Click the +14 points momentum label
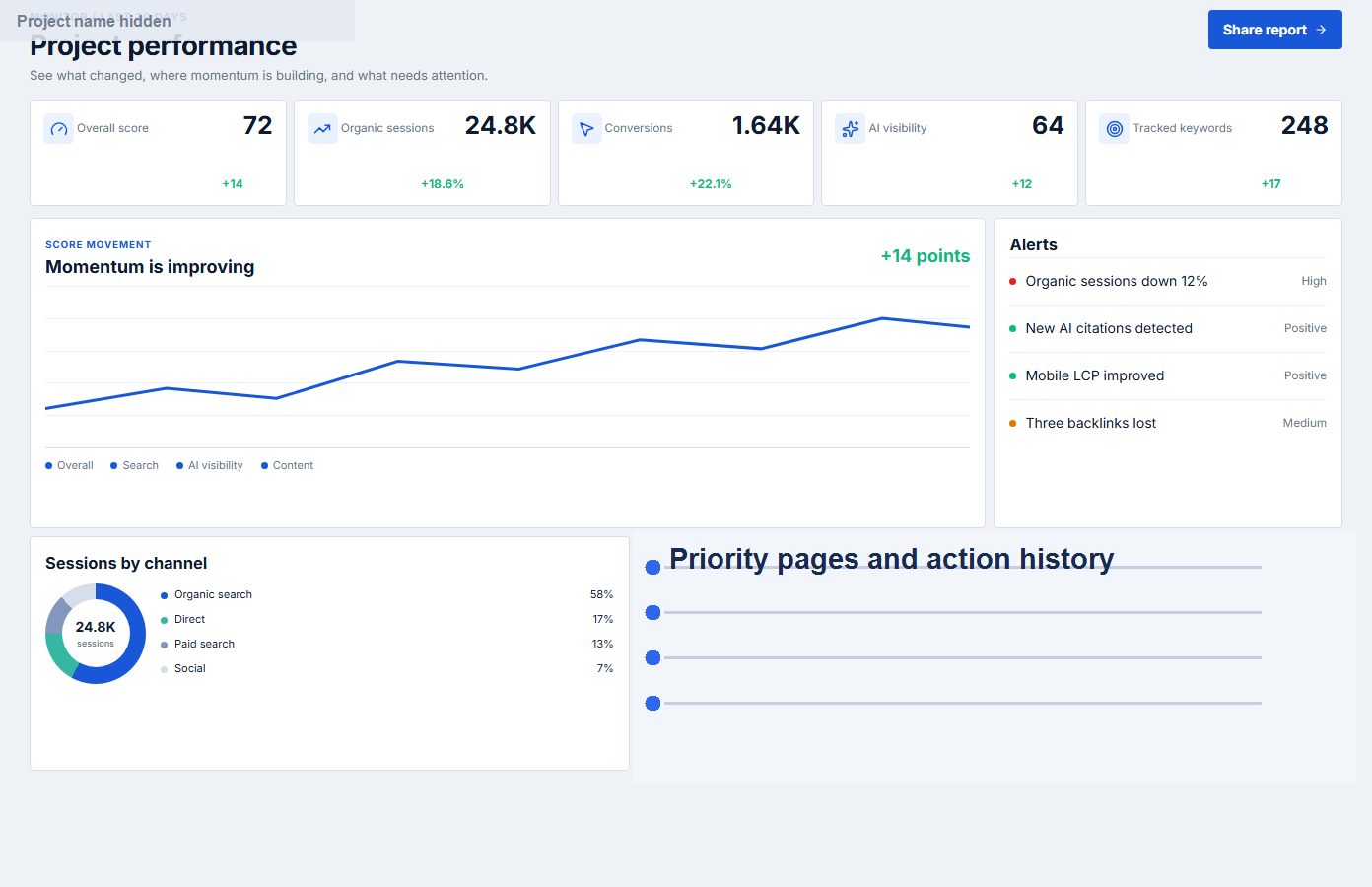The width and height of the screenshot is (1372, 887). 925,256
